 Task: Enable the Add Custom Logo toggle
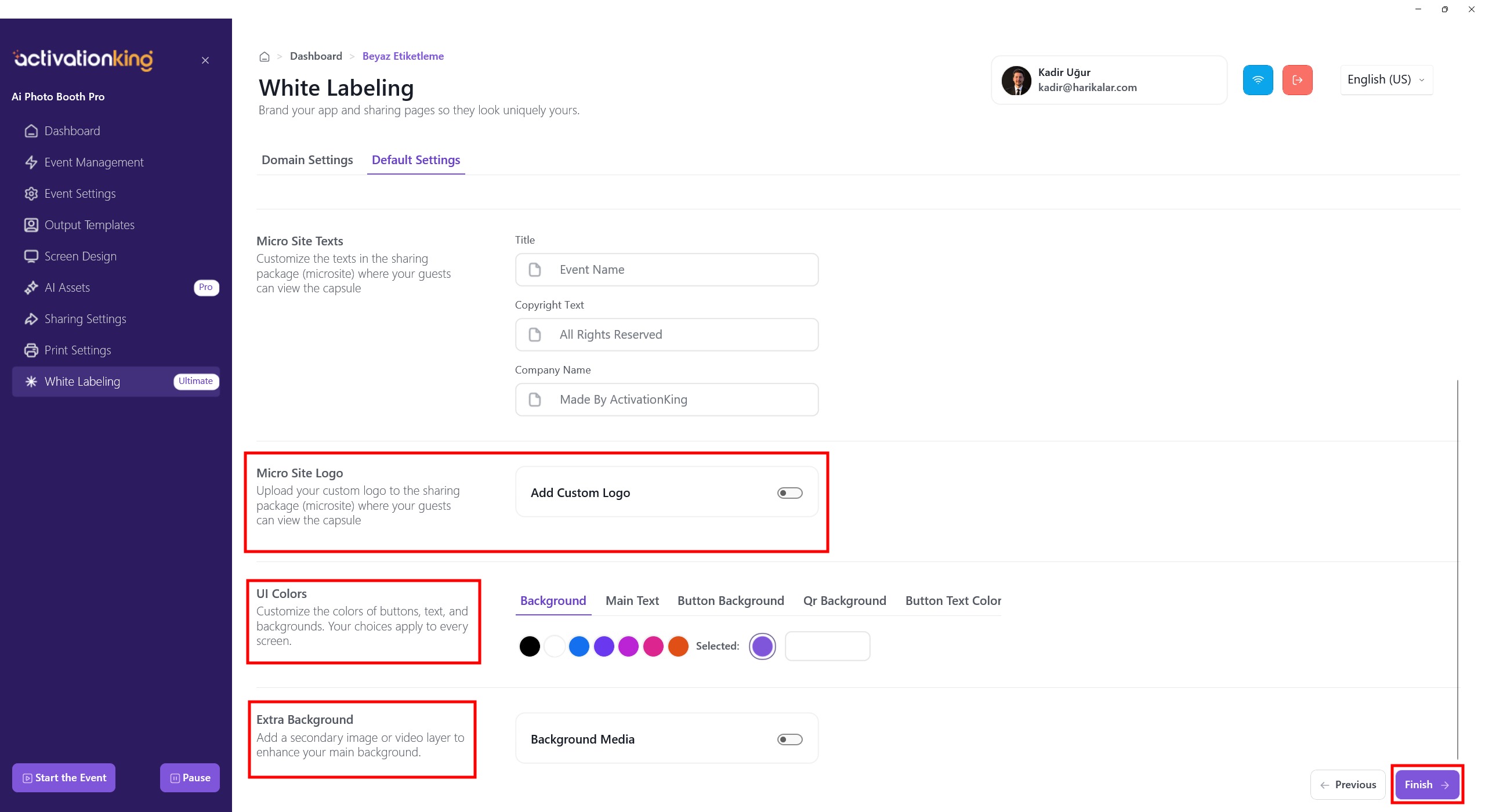coord(789,493)
